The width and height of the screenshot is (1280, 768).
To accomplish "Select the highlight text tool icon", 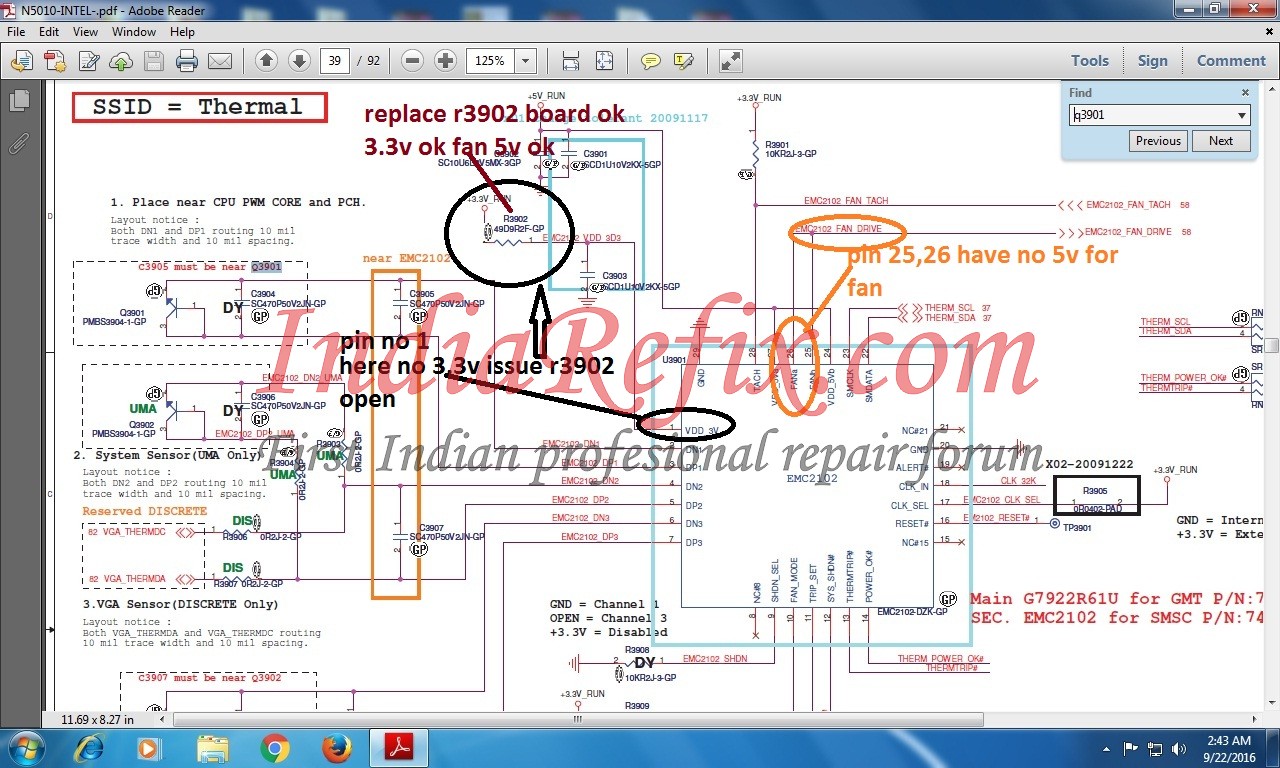I will point(684,61).
